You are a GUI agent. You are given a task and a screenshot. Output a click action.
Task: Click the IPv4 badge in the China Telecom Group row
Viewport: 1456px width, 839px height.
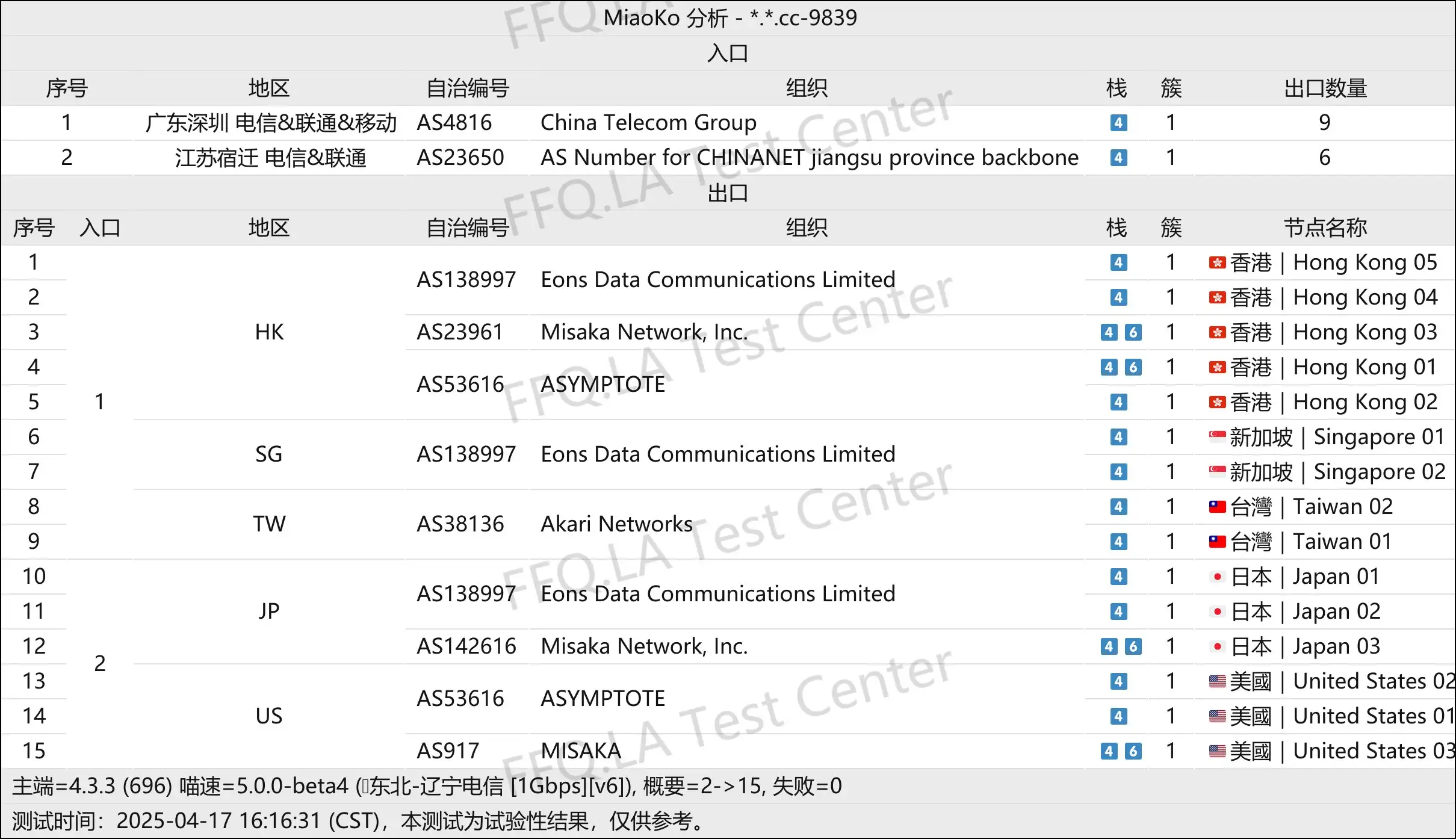click(x=1118, y=123)
